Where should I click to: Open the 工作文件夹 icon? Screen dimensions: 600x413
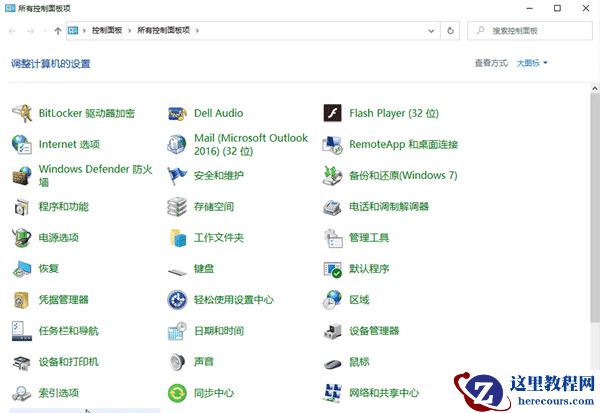(x=178, y=238)
